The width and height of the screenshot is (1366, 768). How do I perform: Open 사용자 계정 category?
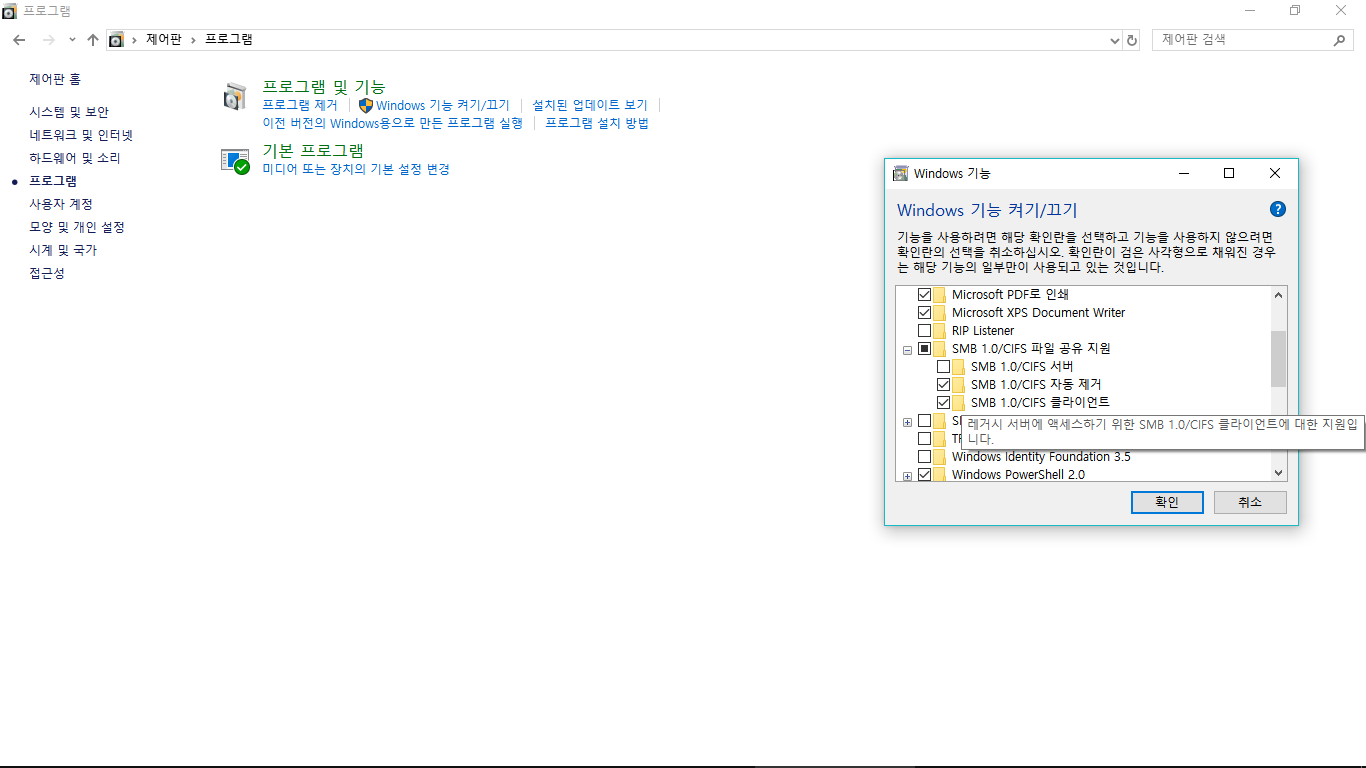[61, 204]
